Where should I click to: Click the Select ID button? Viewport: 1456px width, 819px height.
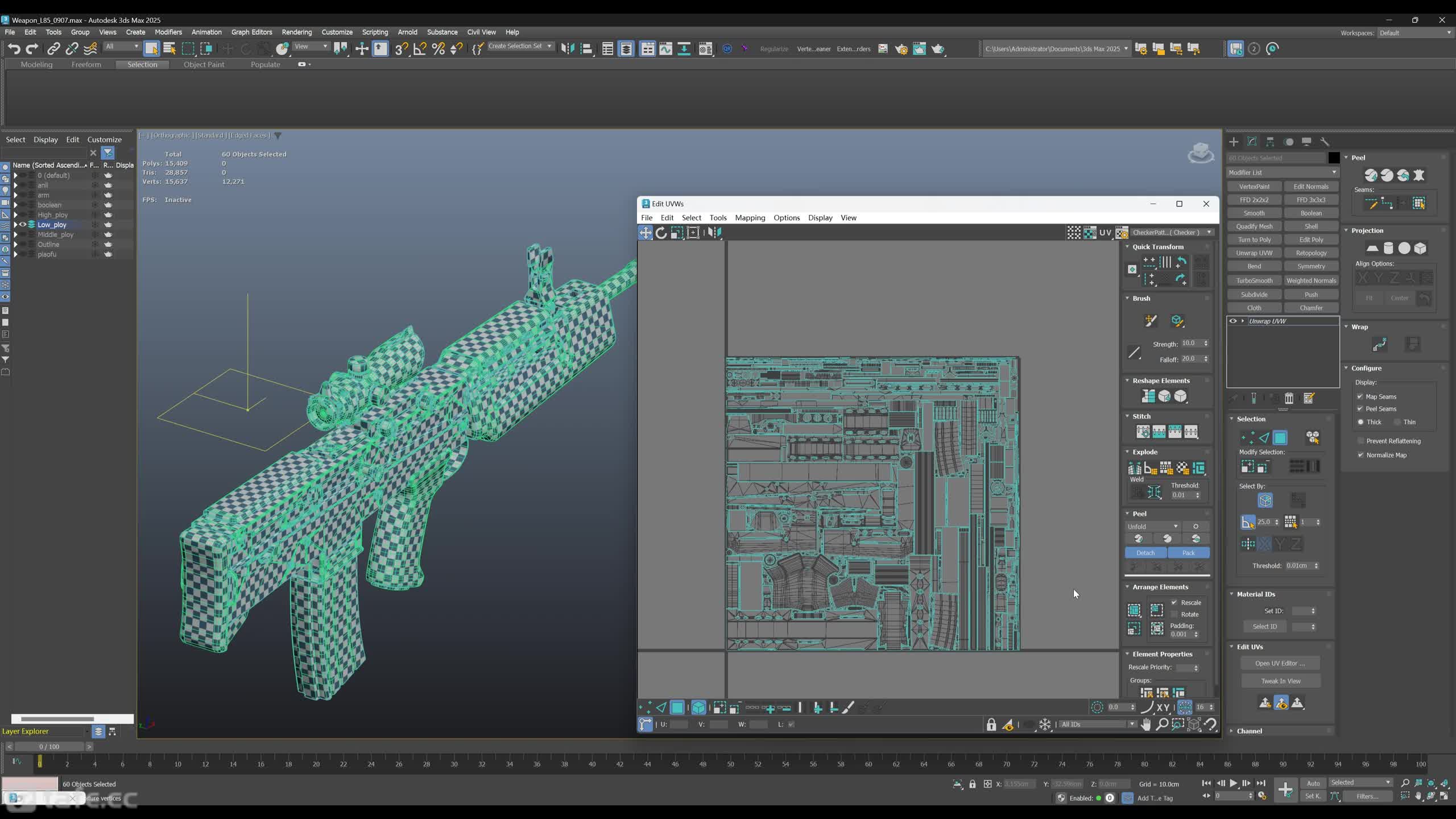coord(1265,627)
